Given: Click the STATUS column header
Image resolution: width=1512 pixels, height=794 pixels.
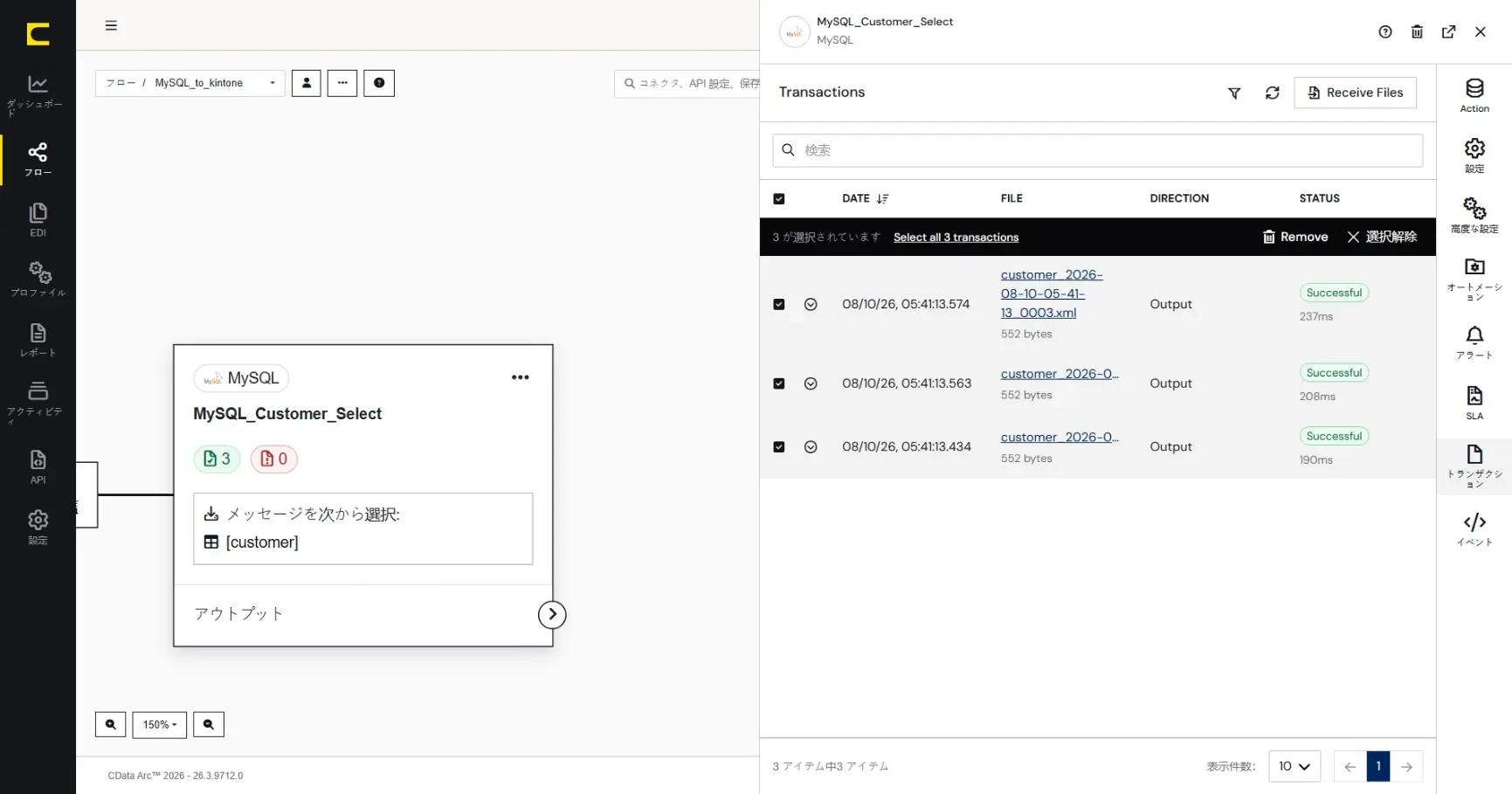Looking at the screenshot, I should tap(1319, 198).
